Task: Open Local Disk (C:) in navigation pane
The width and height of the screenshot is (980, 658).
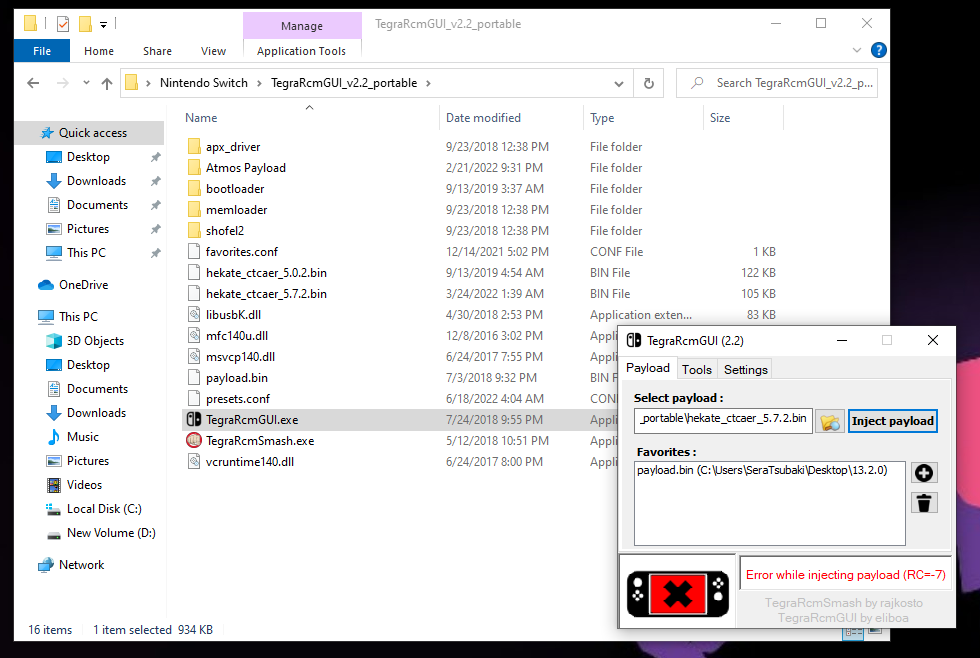Action: click(x=104, y=509)
